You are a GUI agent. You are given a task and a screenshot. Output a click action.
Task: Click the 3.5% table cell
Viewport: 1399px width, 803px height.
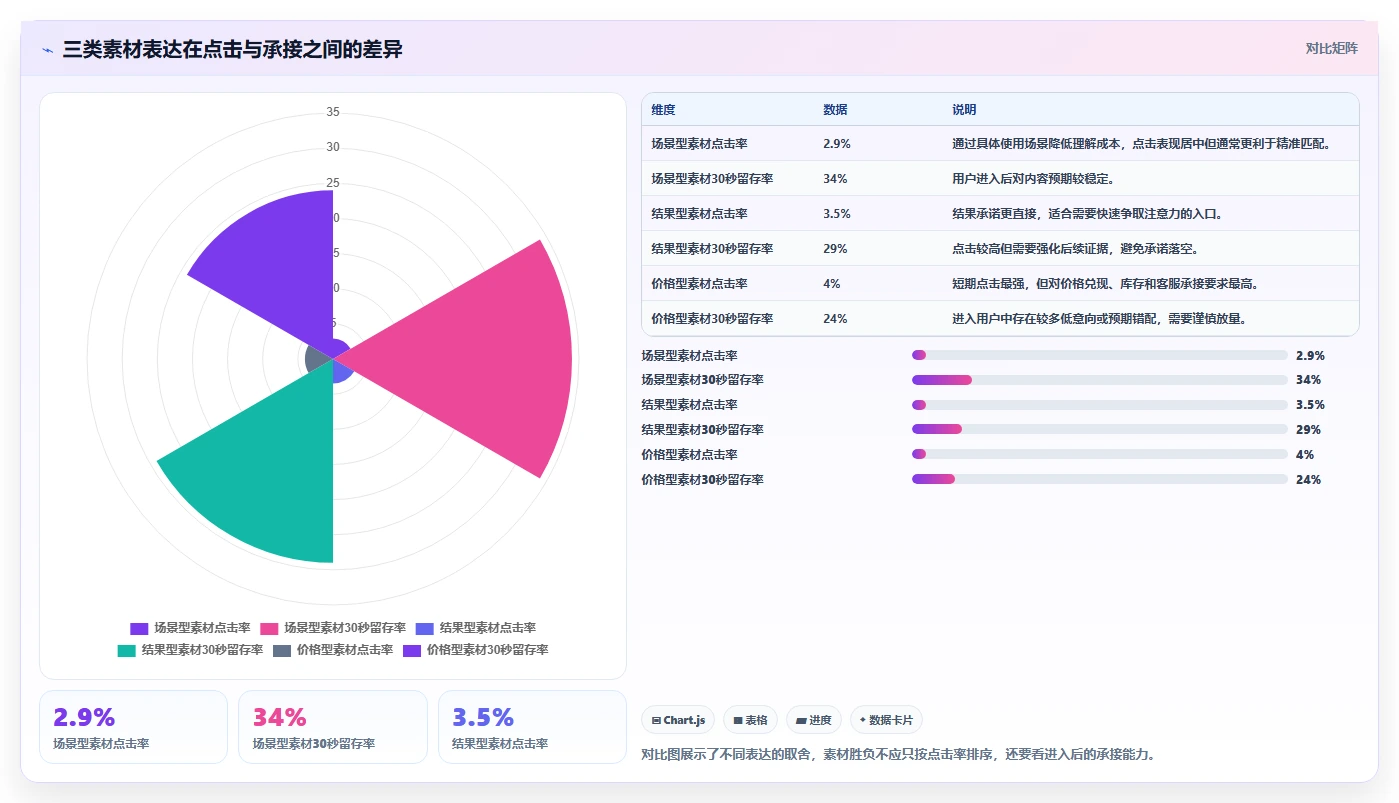coord(837,214)
